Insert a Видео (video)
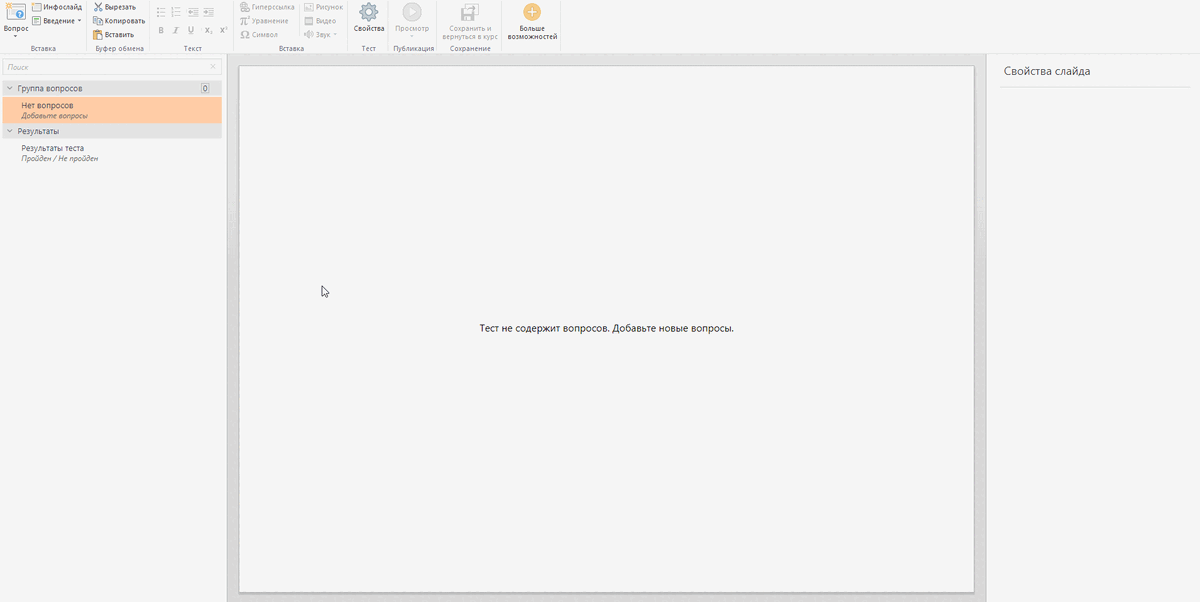Viewport: 1200px width, 602px height. (320, 20)
